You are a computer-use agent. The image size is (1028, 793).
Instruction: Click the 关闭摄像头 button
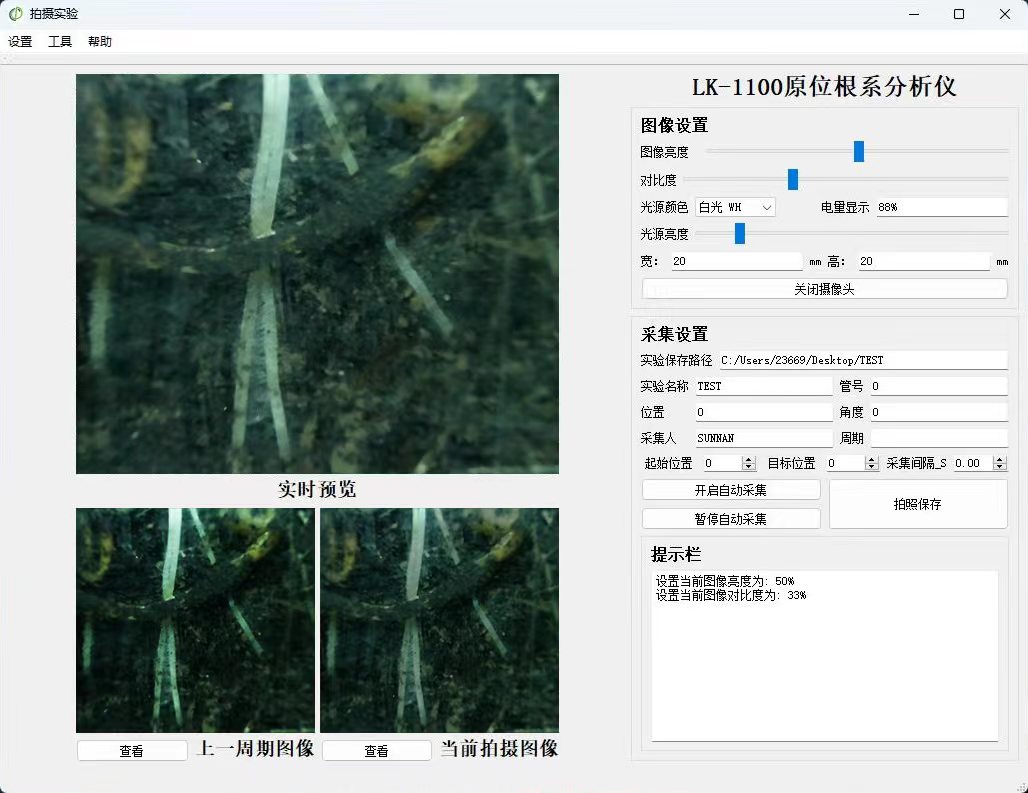pyautogui.click(x=824, y=289)
